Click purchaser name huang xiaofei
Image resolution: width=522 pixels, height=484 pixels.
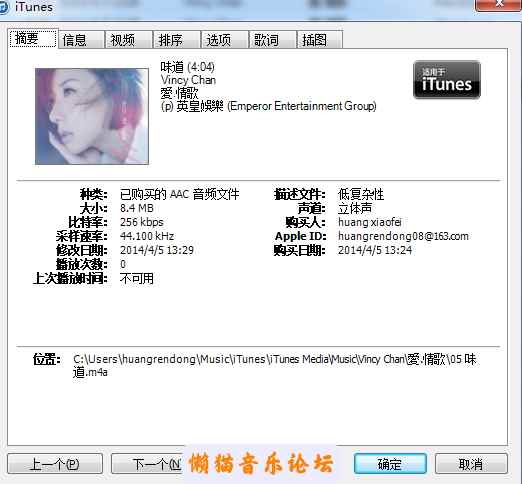370,222
